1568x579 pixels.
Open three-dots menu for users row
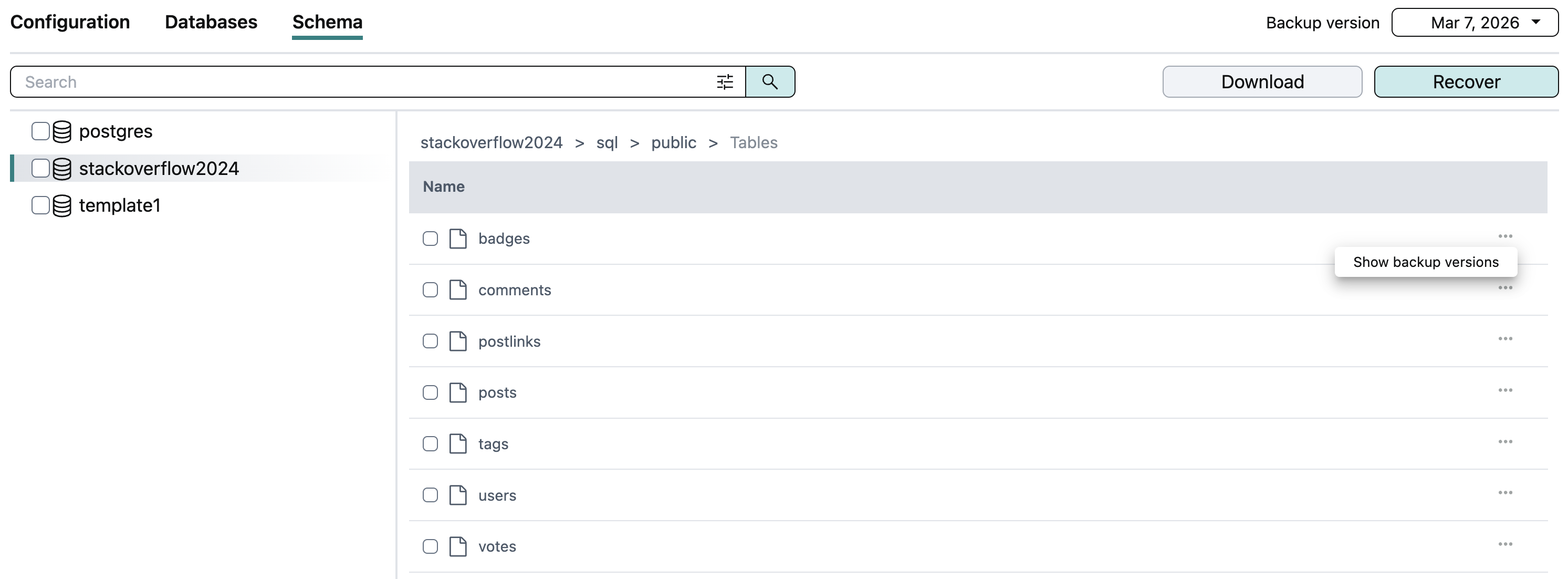[1504, 493]
